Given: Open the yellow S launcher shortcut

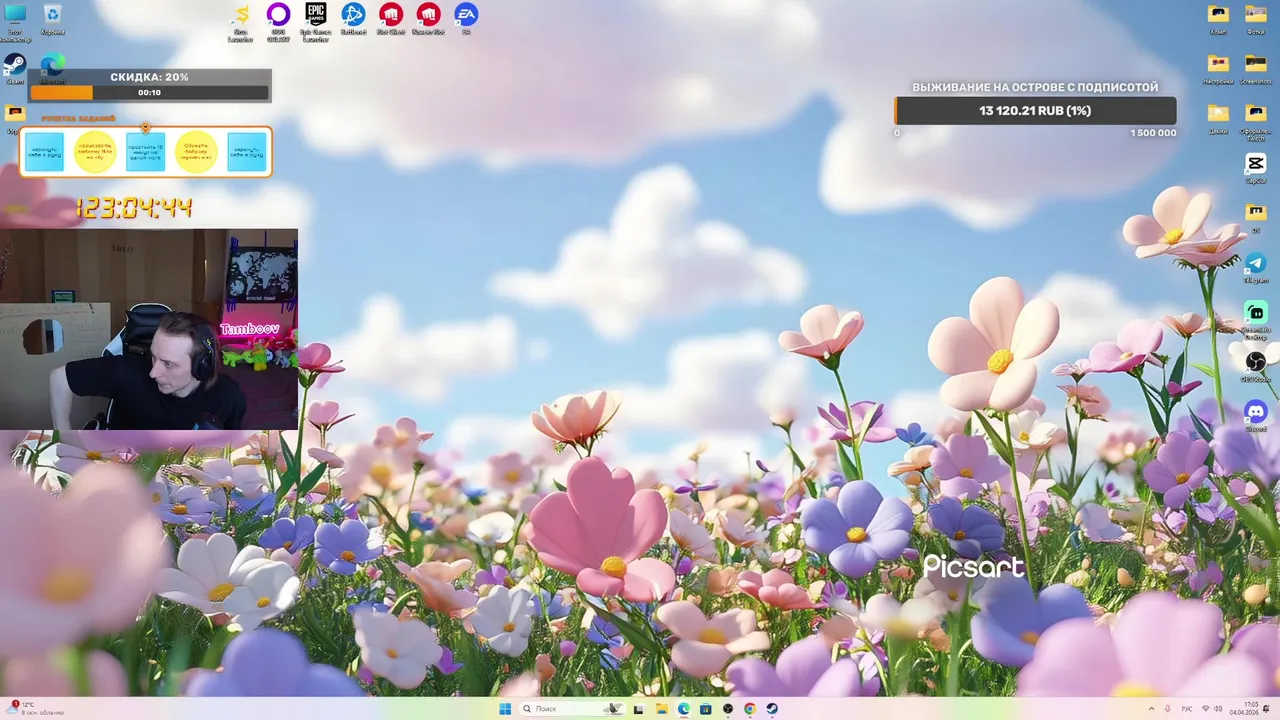Looking at the screenshot, I should pyautogui.click(x=240, y=20).
